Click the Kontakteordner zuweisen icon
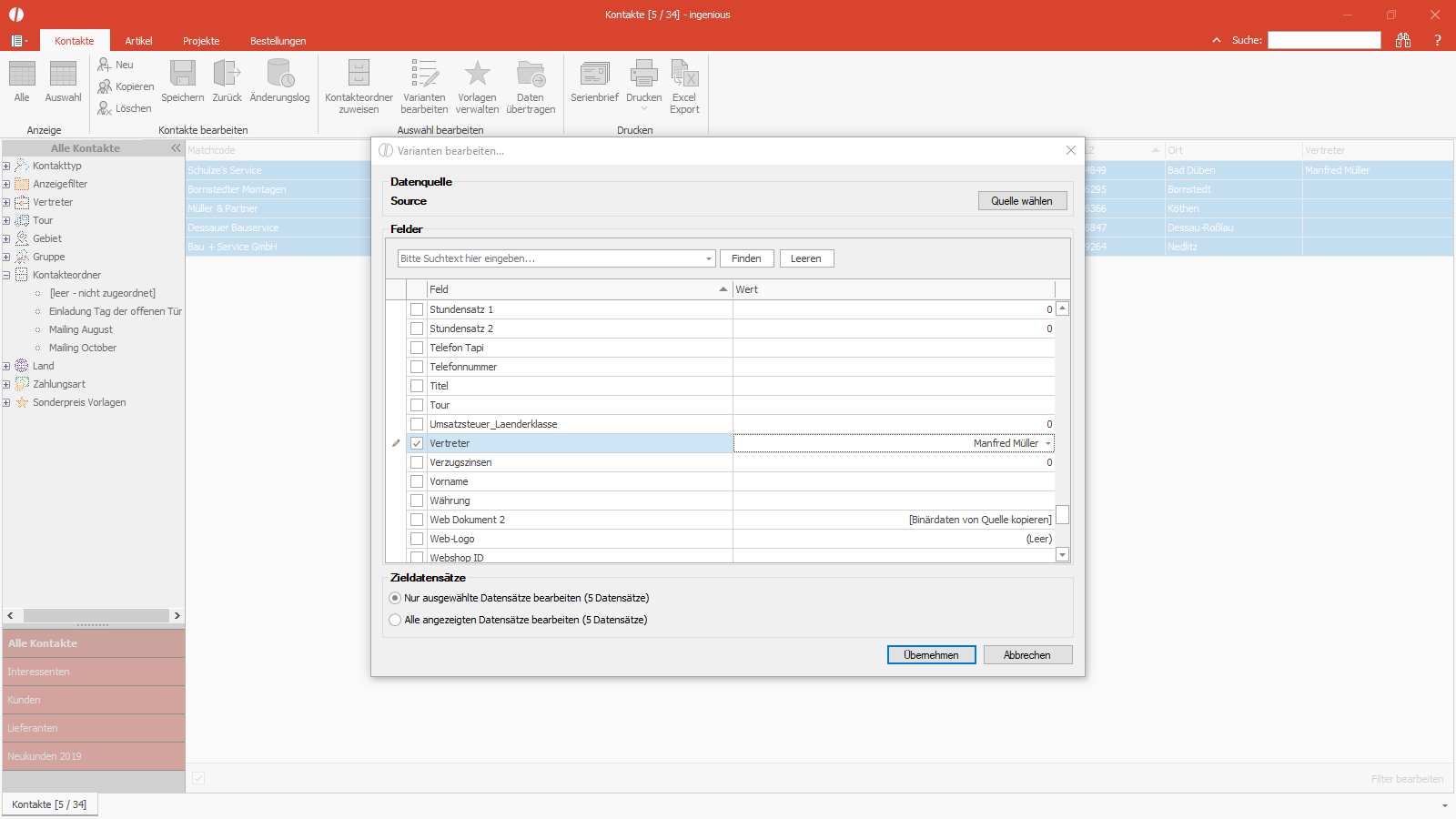 point(359,74)
